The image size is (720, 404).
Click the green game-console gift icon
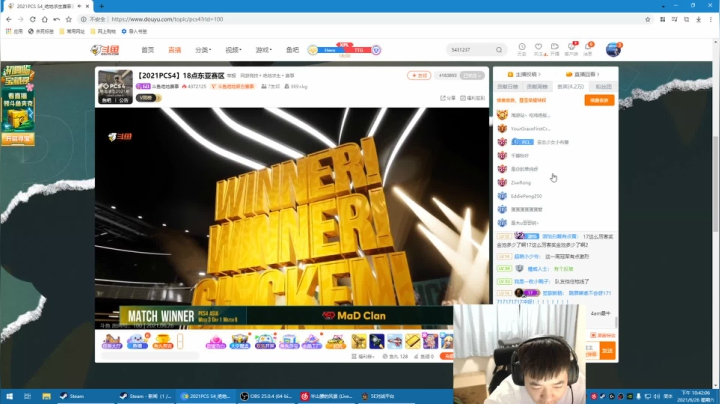coord(264,341)
